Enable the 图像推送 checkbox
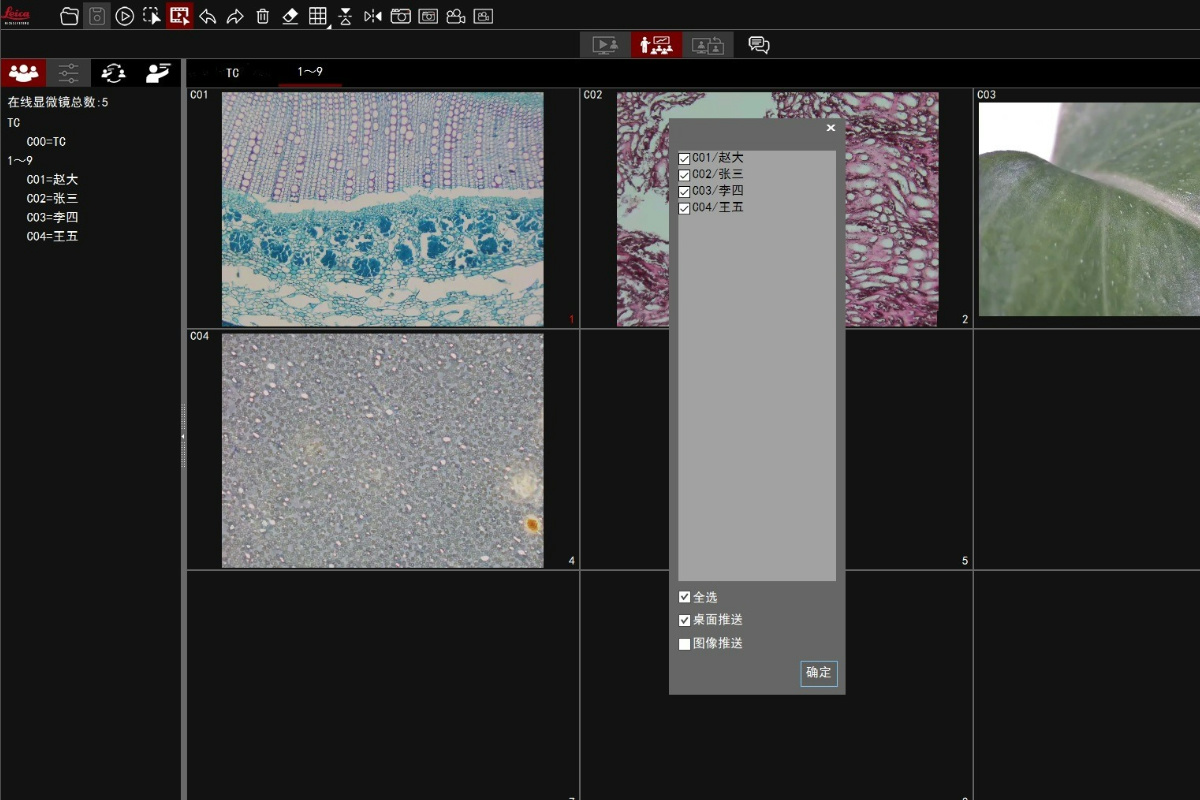The height and width of the screenshot is (800, 1200). coord(684,644)
